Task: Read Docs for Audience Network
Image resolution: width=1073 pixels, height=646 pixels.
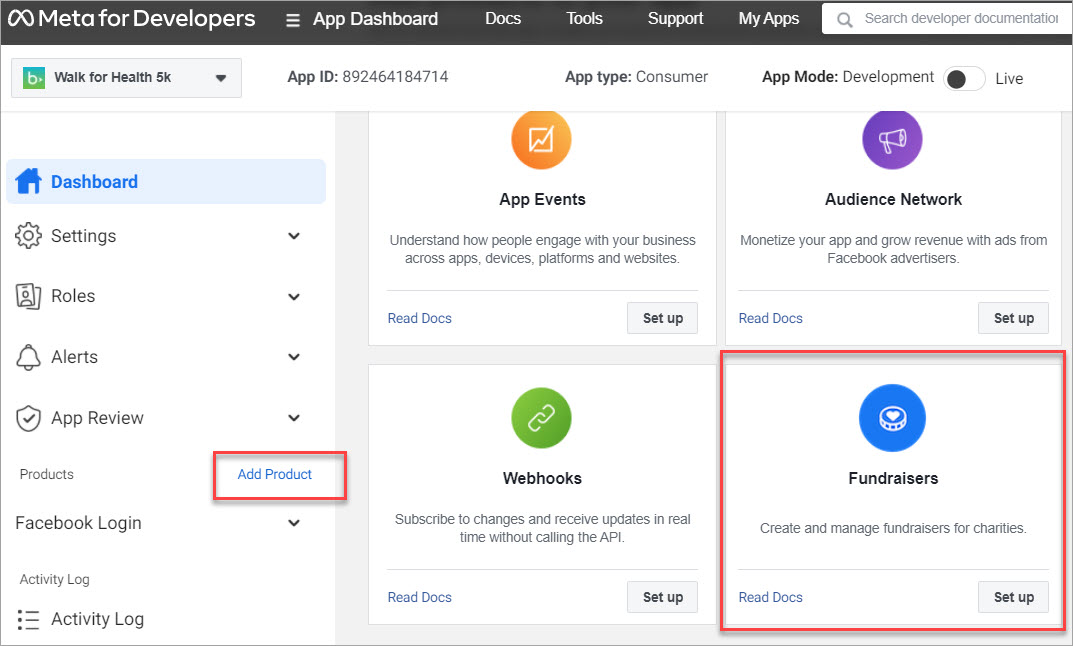Action: point(771,318)
